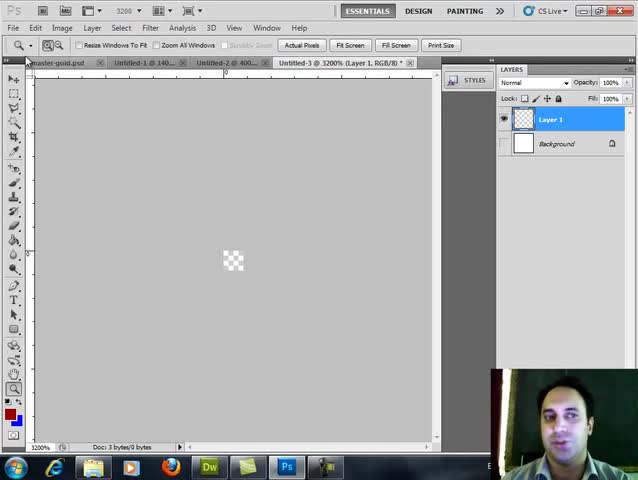Screen dimensions: 638x480
Task: Select the Rectangle shape tool
Action: (13, 329)
